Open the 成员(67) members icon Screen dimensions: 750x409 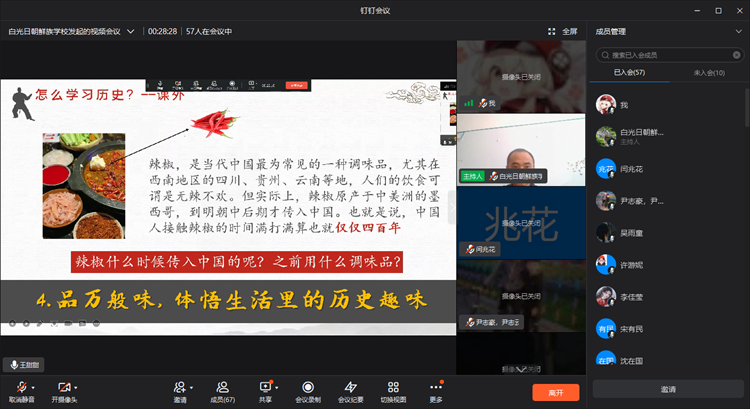[x=221, y=386]
